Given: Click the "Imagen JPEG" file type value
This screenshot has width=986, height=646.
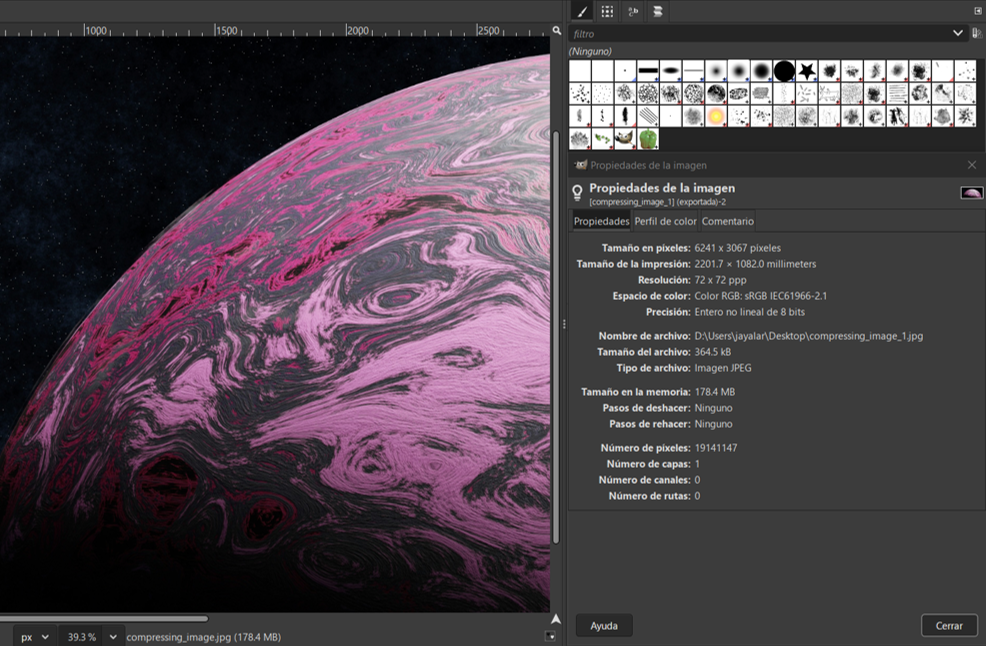Looking at the screenshot, I should coord(723,368).
